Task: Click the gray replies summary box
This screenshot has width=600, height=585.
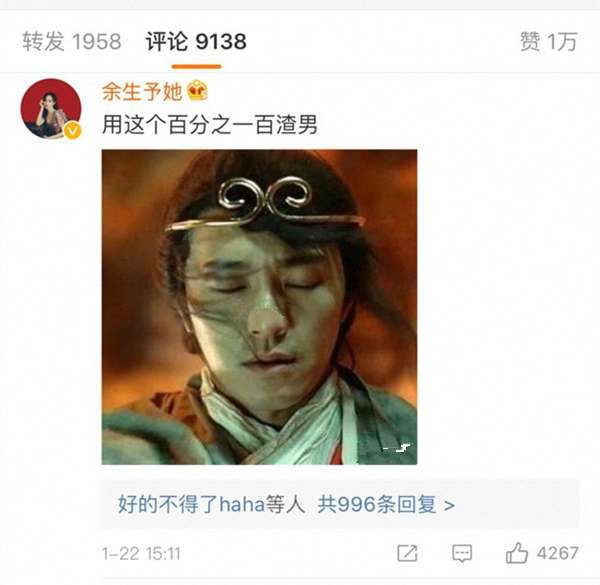Action: tap(340, 504)
